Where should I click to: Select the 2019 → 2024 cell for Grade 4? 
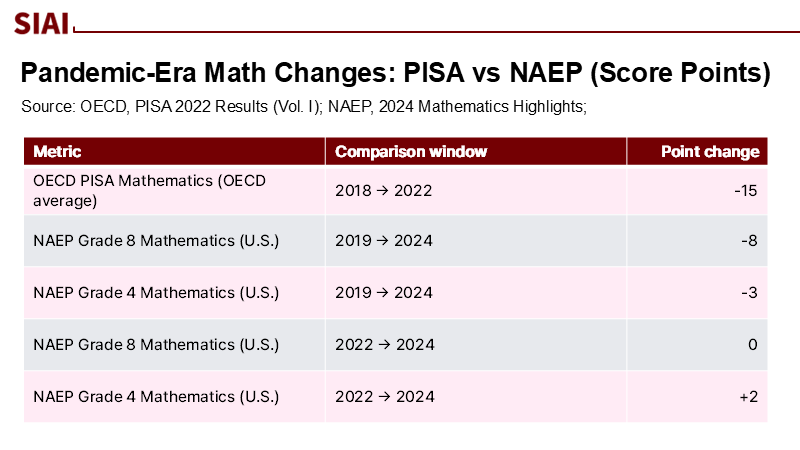[x=384, y=292]
